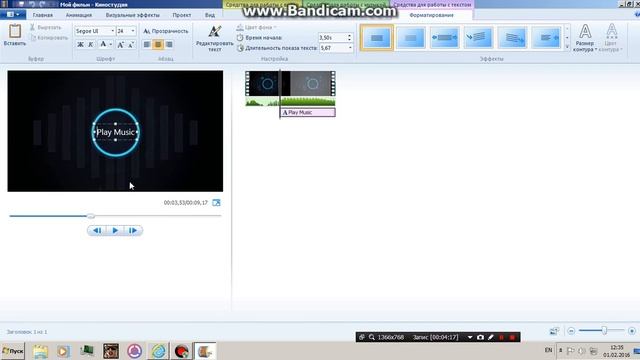Align text to the left
Viewport: 640px width, 360px height.
click(x=147, y=44)
